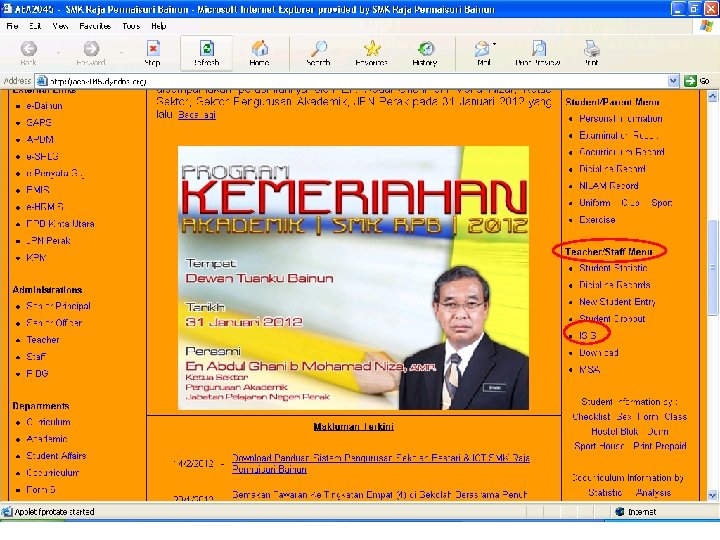Open the Forward button history dropdown

click(x=121, y=53)
